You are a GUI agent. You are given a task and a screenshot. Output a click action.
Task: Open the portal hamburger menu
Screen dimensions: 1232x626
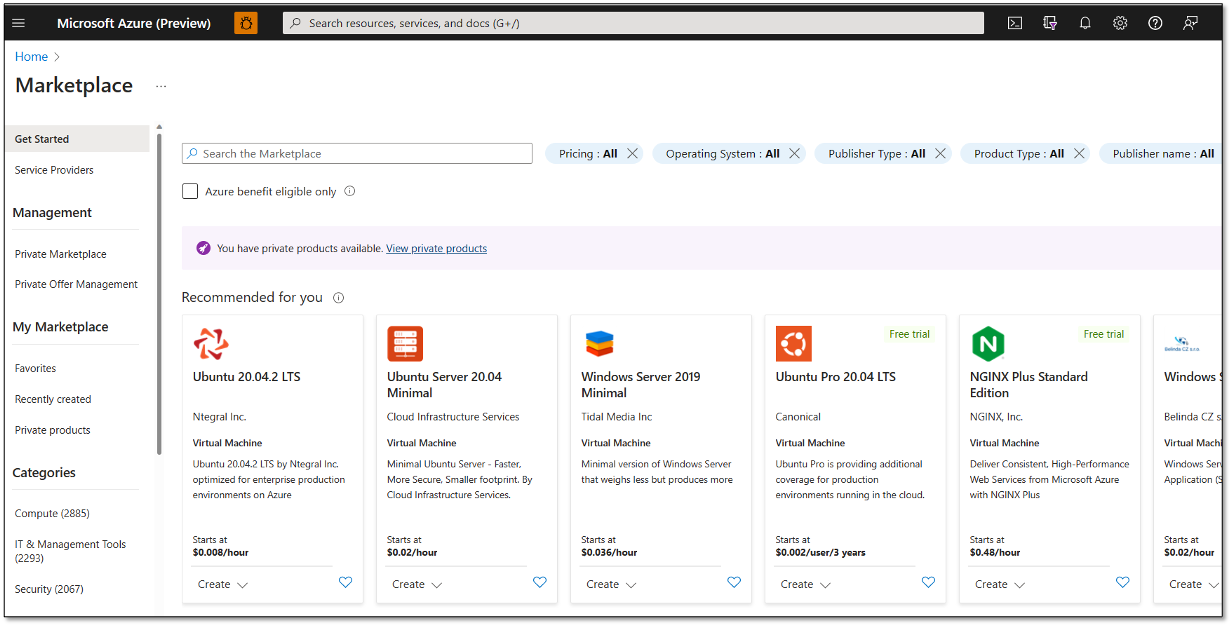coord(18,22)
